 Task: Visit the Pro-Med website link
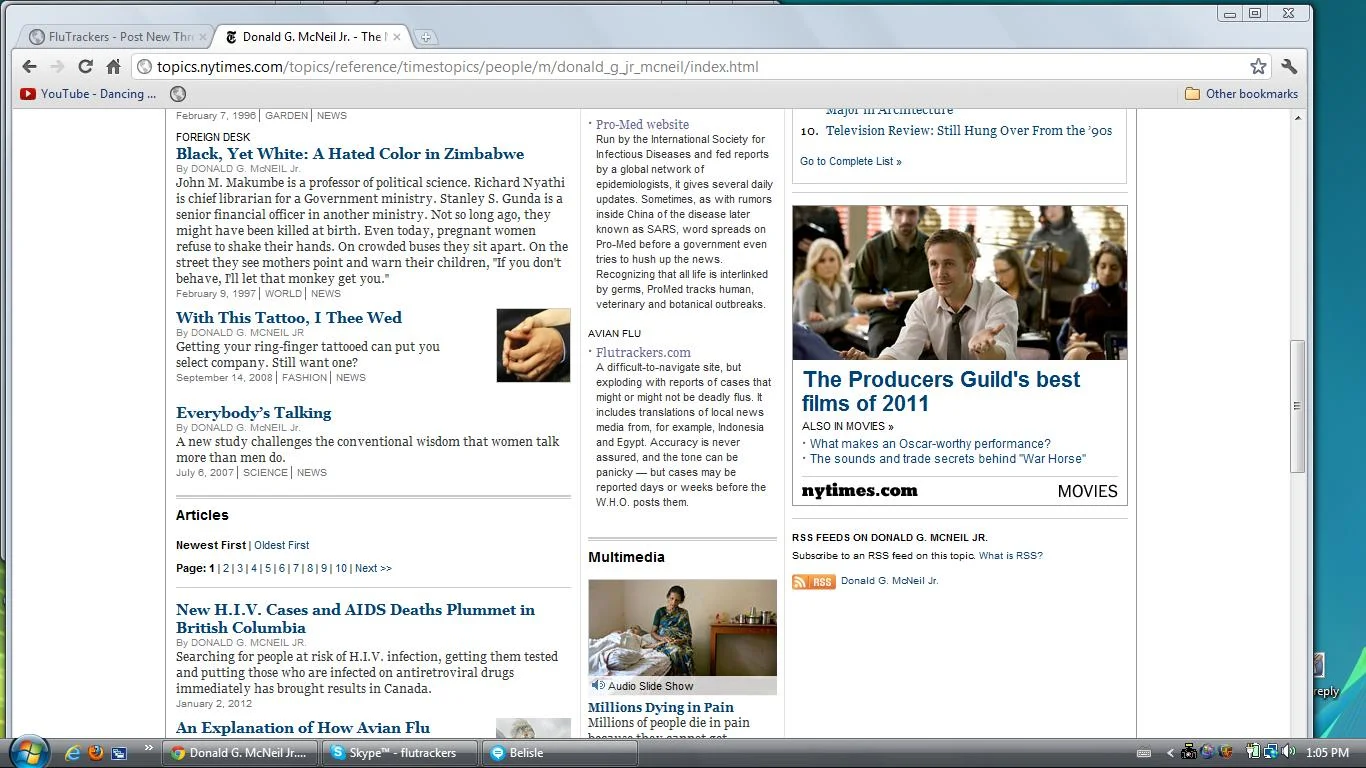642,125
